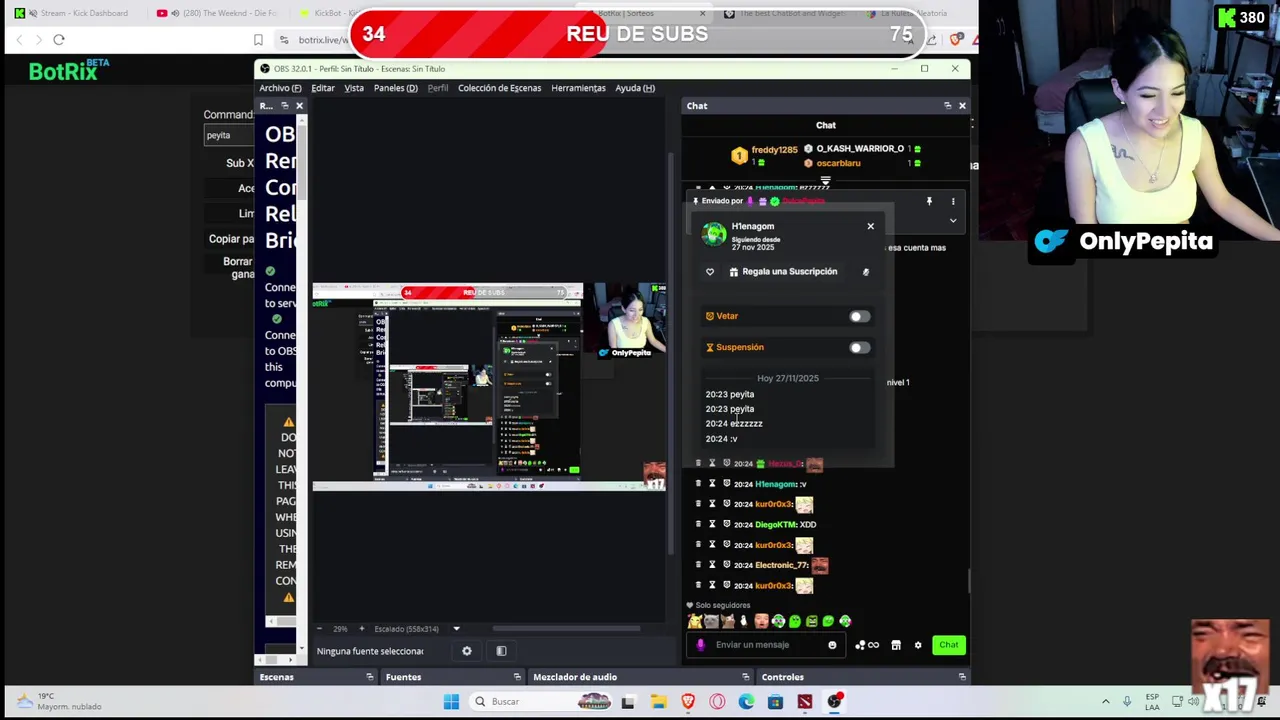Open three-dot menu on pinned message
The height and width of the screenshot is (720, 1280).
[953, 202]
